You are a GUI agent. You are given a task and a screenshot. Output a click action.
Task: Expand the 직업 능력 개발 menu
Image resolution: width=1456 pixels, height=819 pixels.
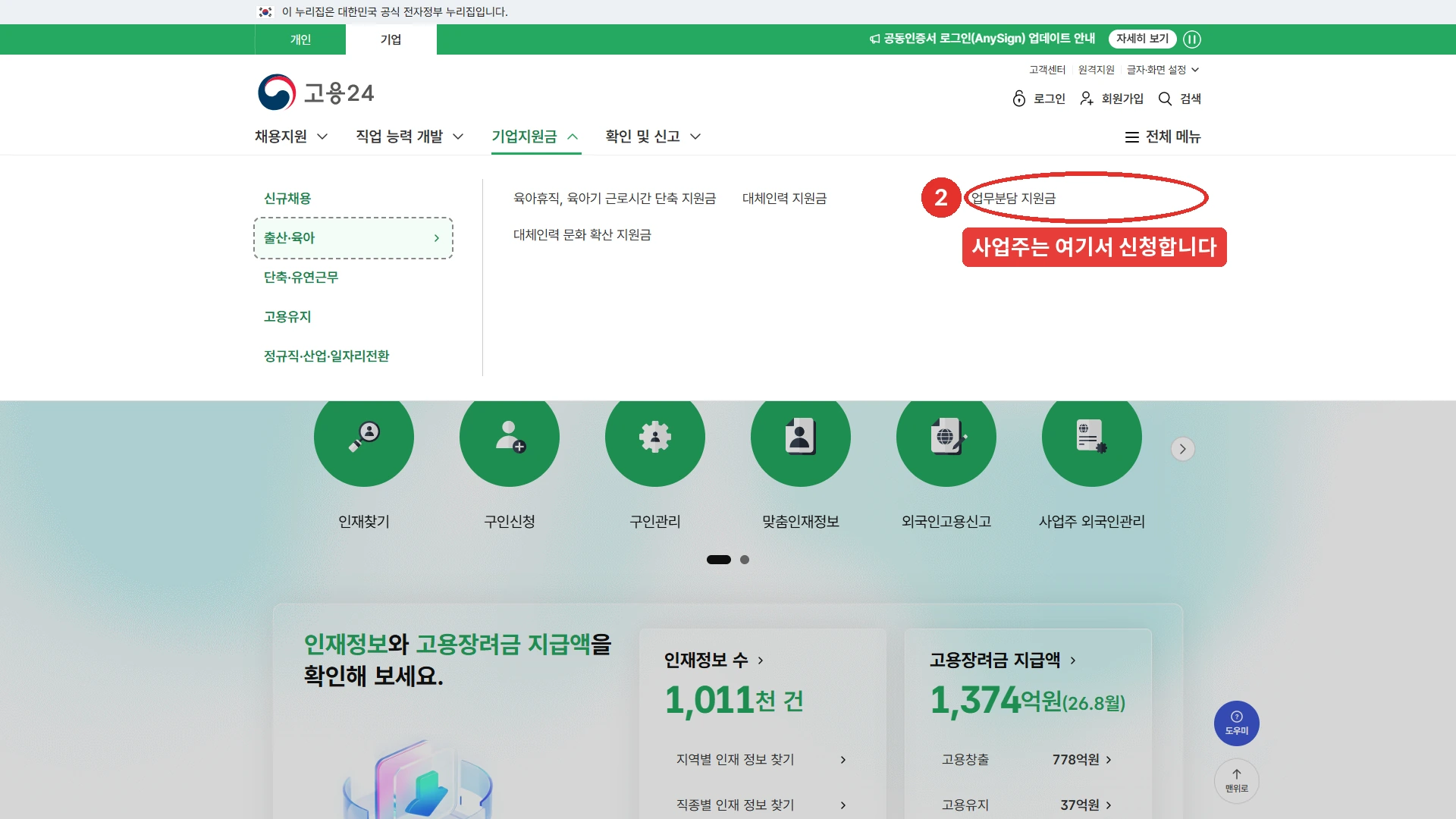(x=409, y=136)
